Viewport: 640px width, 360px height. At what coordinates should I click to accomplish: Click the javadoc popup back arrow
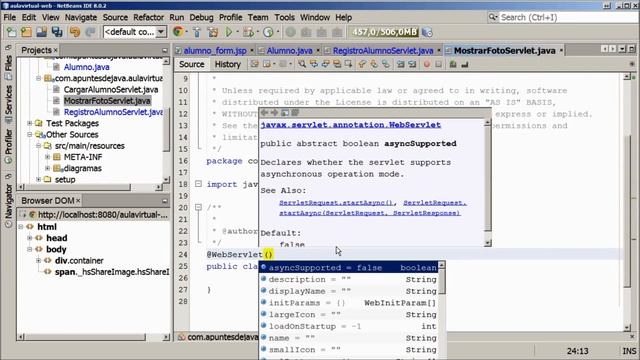click(264, 113)
